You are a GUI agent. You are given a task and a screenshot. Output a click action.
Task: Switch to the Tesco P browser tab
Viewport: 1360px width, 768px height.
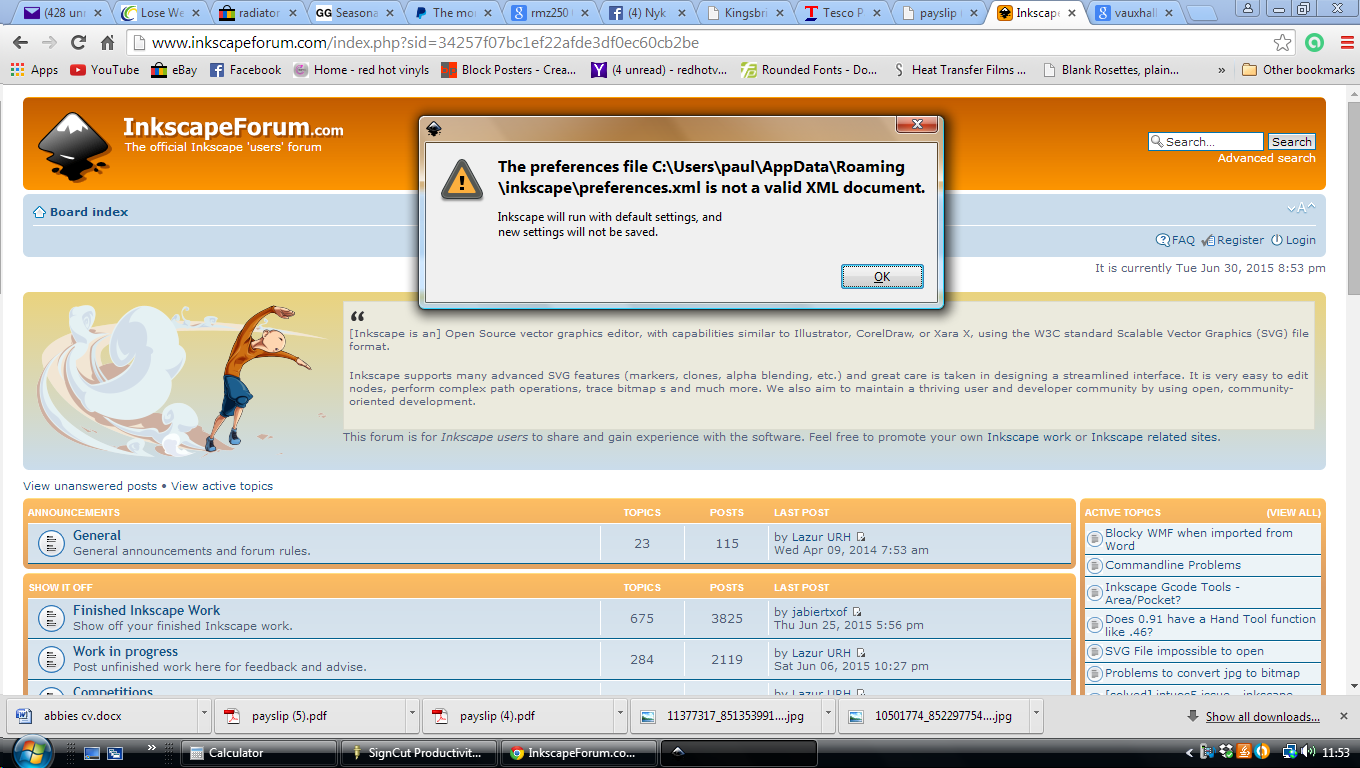[x=840, y=14]
